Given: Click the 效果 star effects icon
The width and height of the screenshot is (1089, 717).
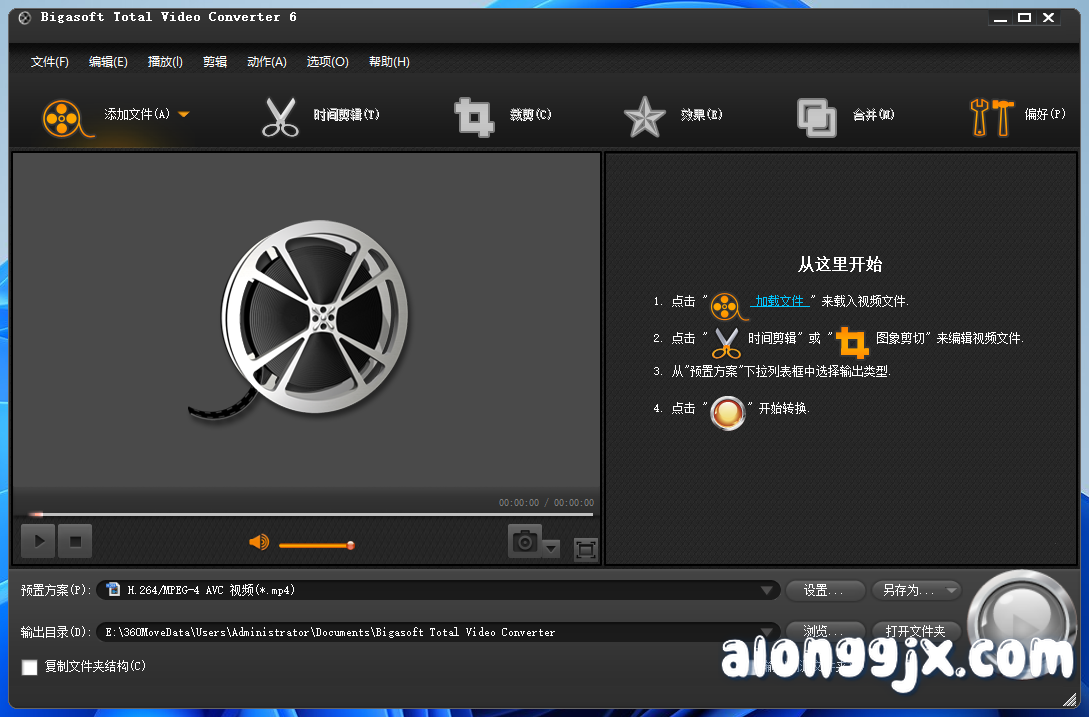Looking at the screenshot, I should pos(644,115).
